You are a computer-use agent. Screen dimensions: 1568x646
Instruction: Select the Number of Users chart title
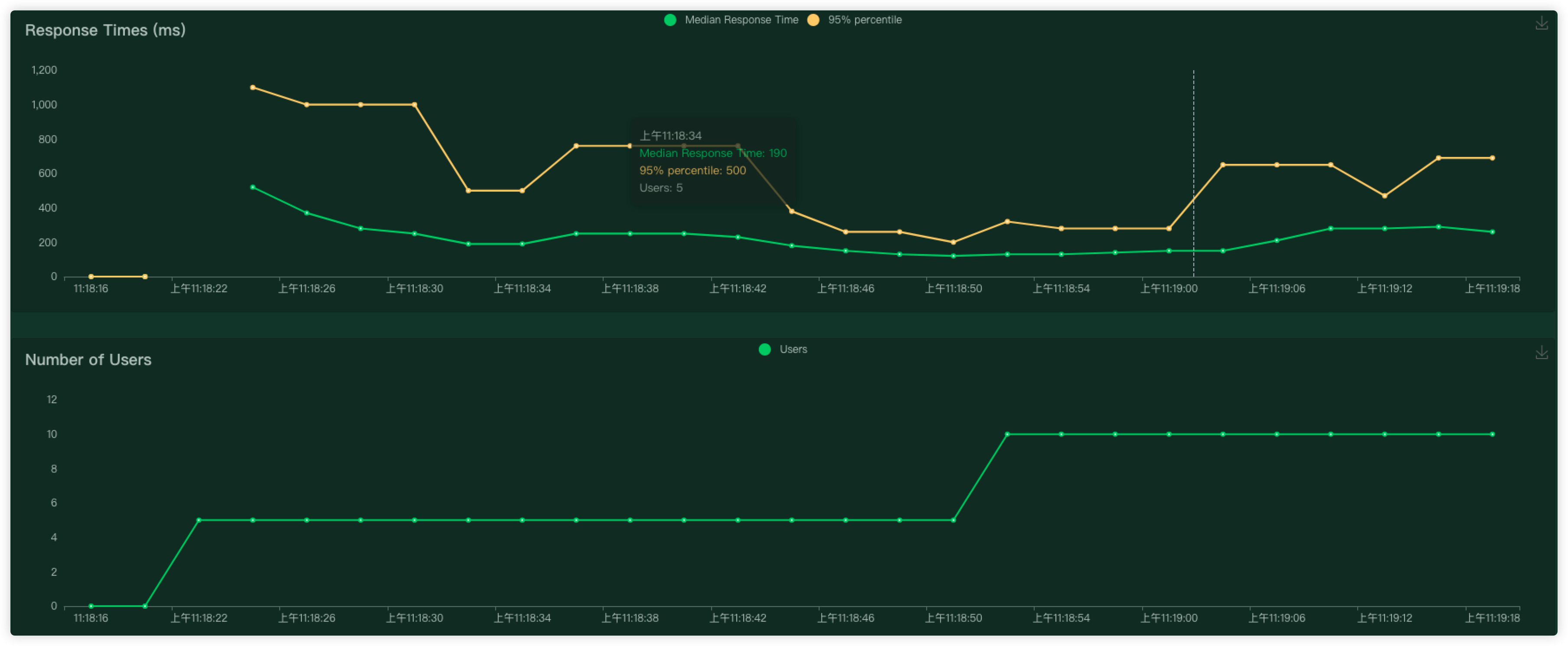pos(88,359)
